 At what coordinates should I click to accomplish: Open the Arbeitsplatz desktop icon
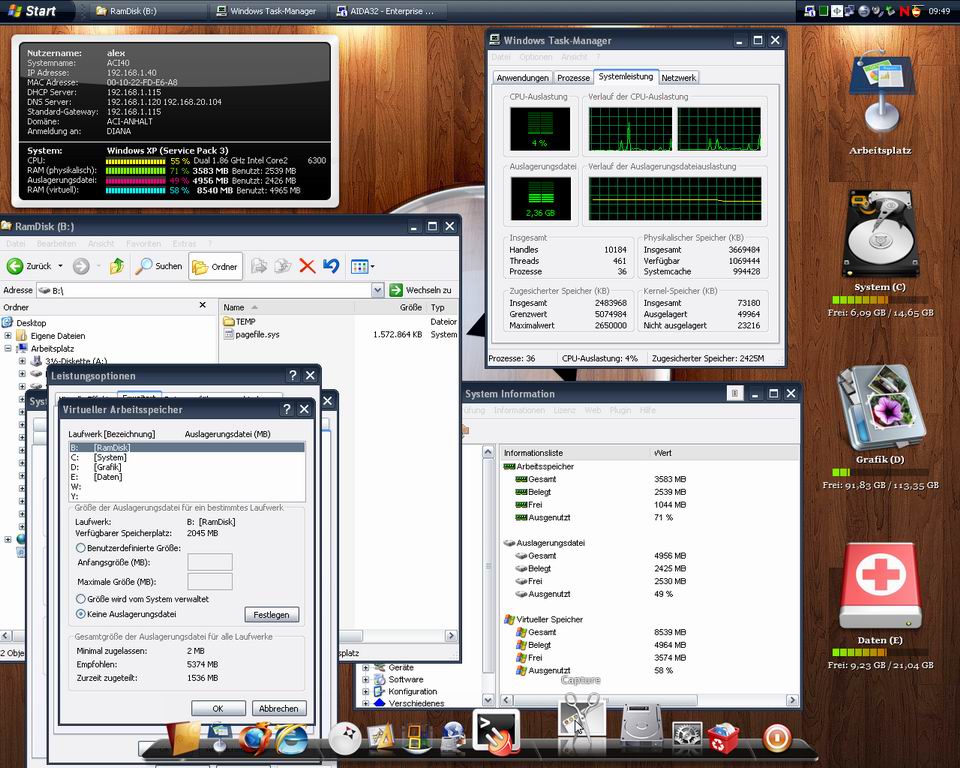tap(880, 104)
